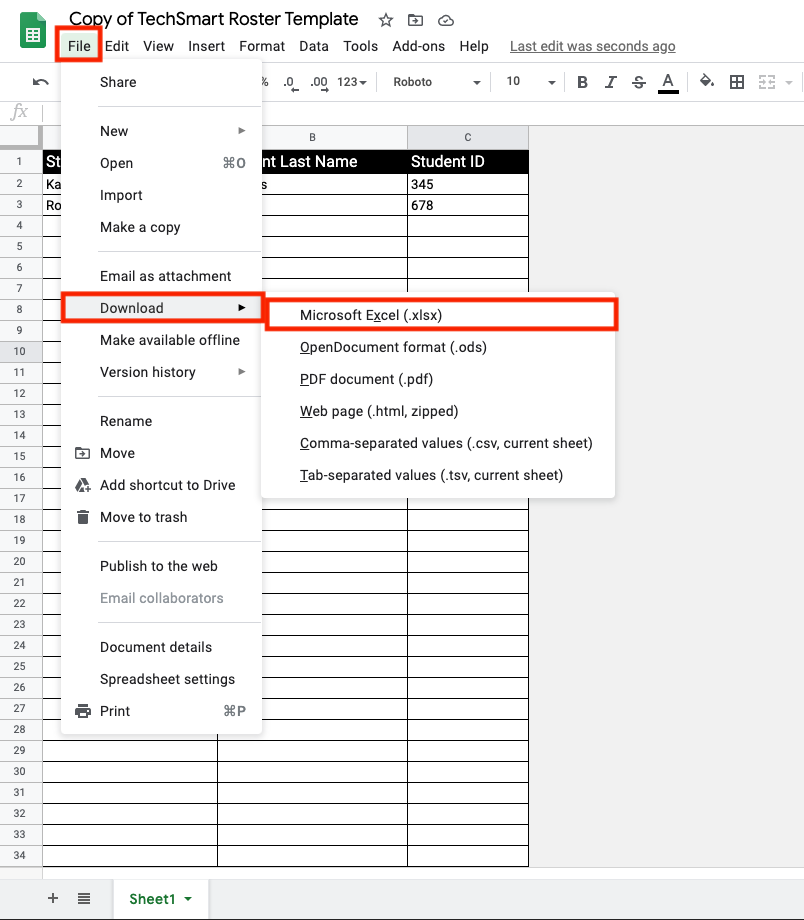Viewport: 804px width, 920px height.
Task: Choose Make a copy
Action: coord(161,227)
